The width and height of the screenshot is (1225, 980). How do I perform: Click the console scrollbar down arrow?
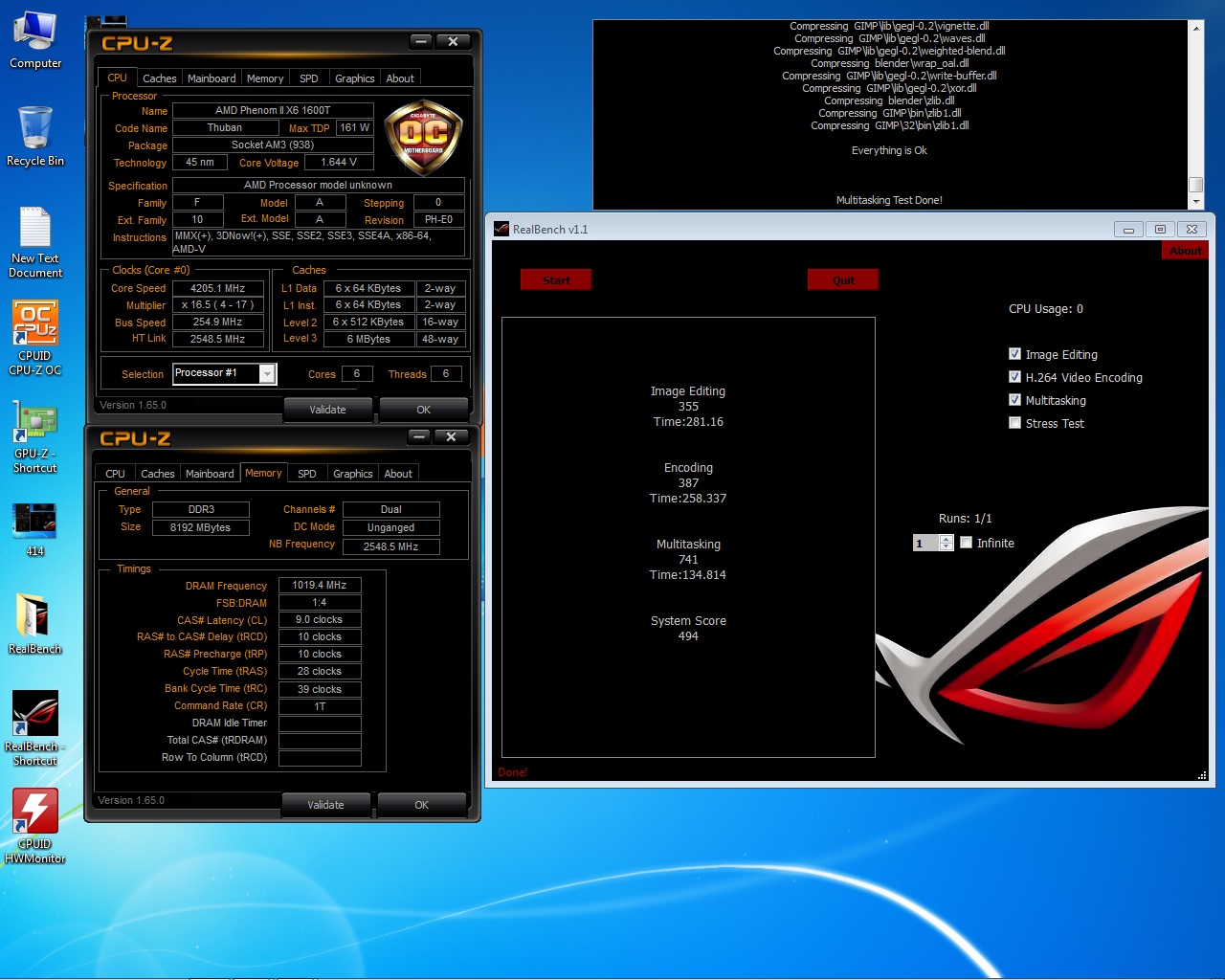(x=1195, y=202)
